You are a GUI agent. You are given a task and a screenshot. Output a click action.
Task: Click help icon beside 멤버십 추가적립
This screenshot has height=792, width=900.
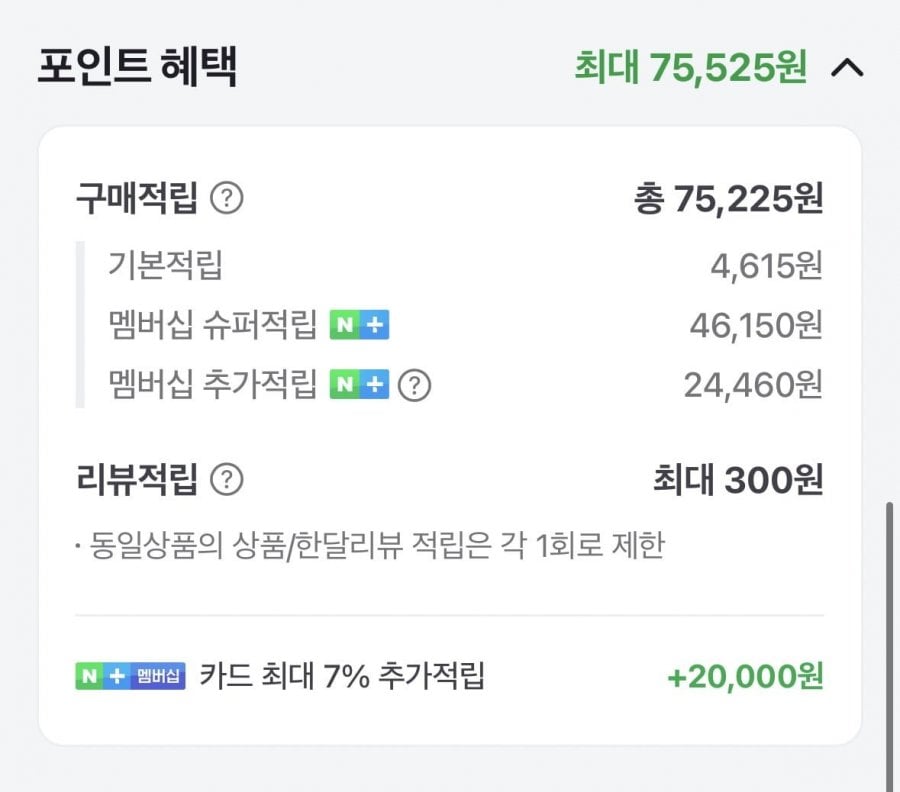coord(414,384)
